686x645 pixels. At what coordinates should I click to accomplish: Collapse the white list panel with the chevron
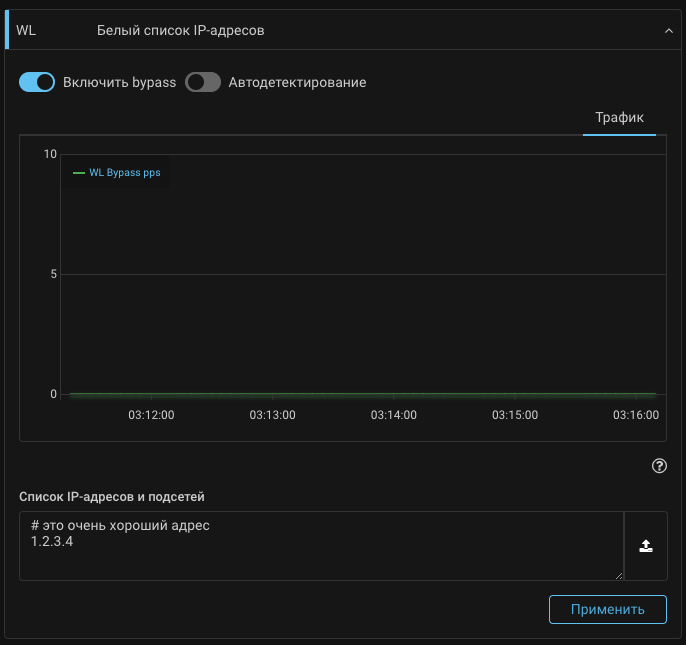[668, 31]
